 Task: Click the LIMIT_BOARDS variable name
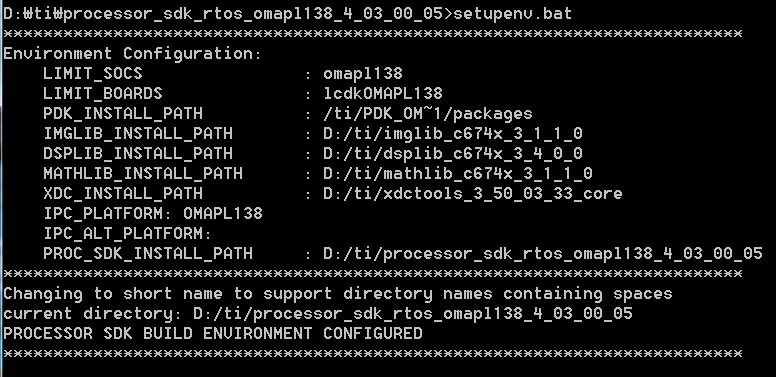point(102,94)
